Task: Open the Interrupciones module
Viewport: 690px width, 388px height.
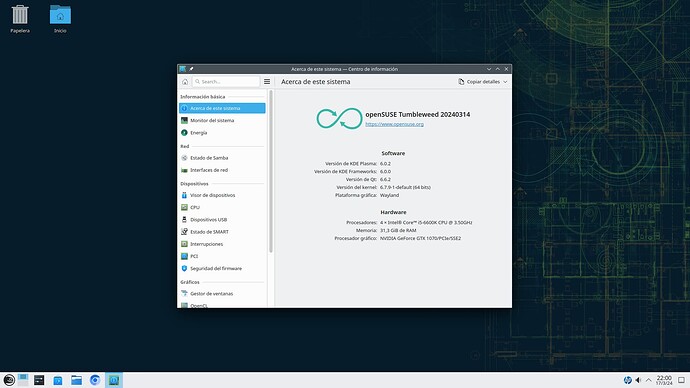Action: point(222,244)
